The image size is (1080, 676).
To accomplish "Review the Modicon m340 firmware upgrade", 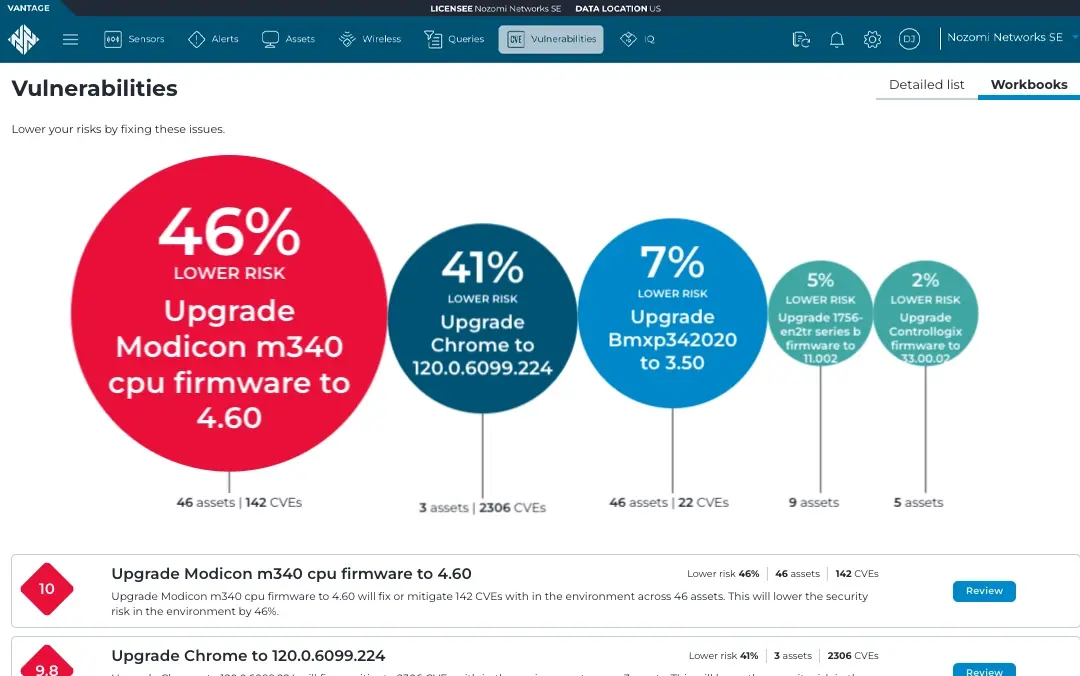I will point(983,591).
